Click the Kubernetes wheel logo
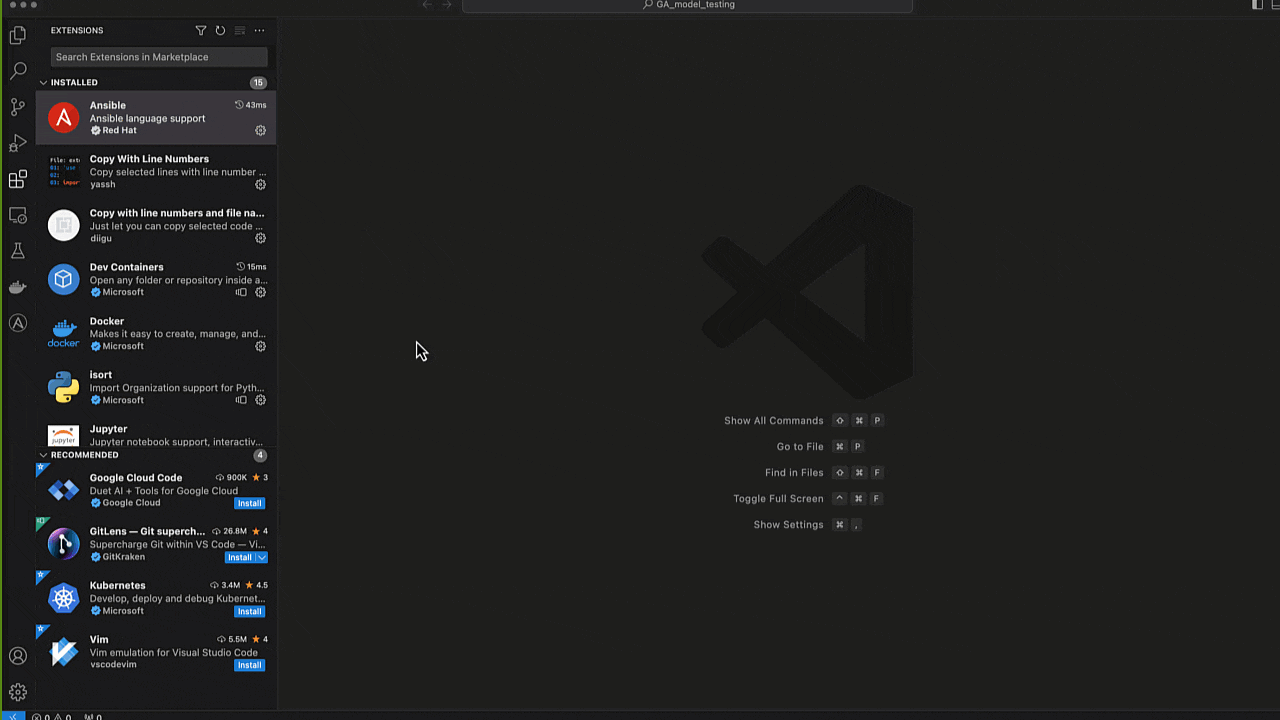This screenshot has height=720, width=1280. pos(63,598)
